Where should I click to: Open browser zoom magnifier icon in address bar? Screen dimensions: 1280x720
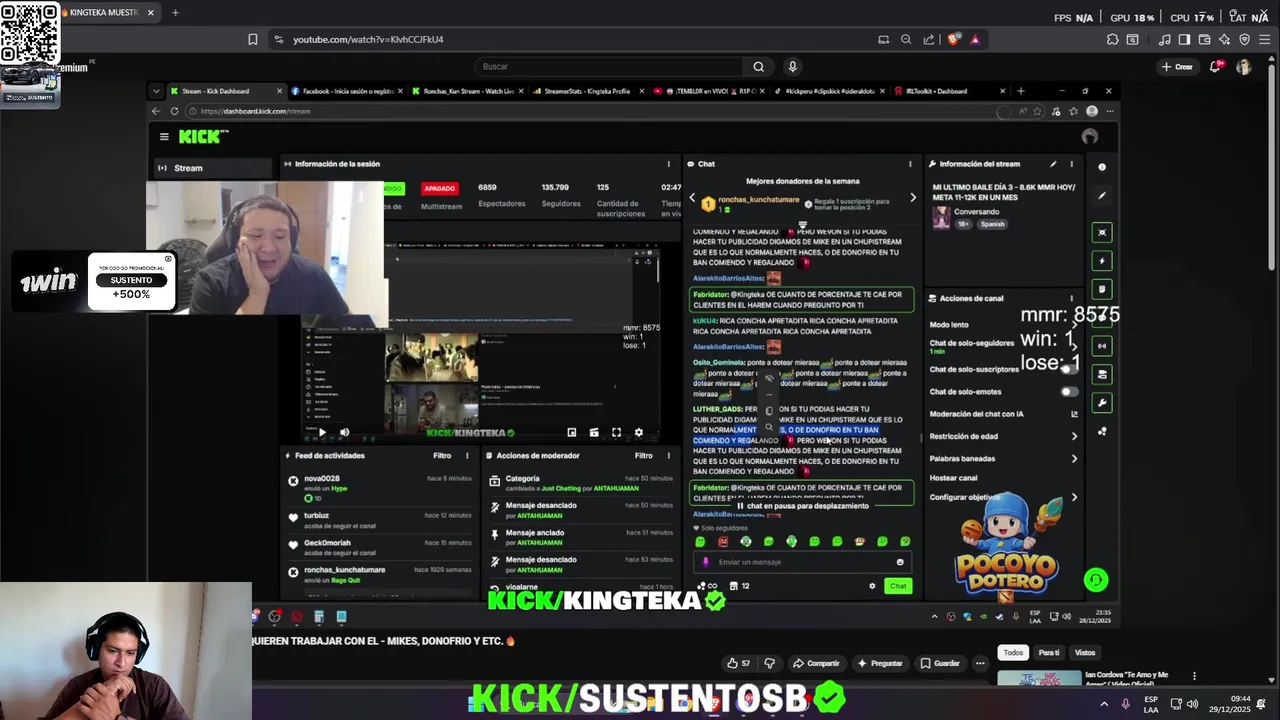coord(906,40)
